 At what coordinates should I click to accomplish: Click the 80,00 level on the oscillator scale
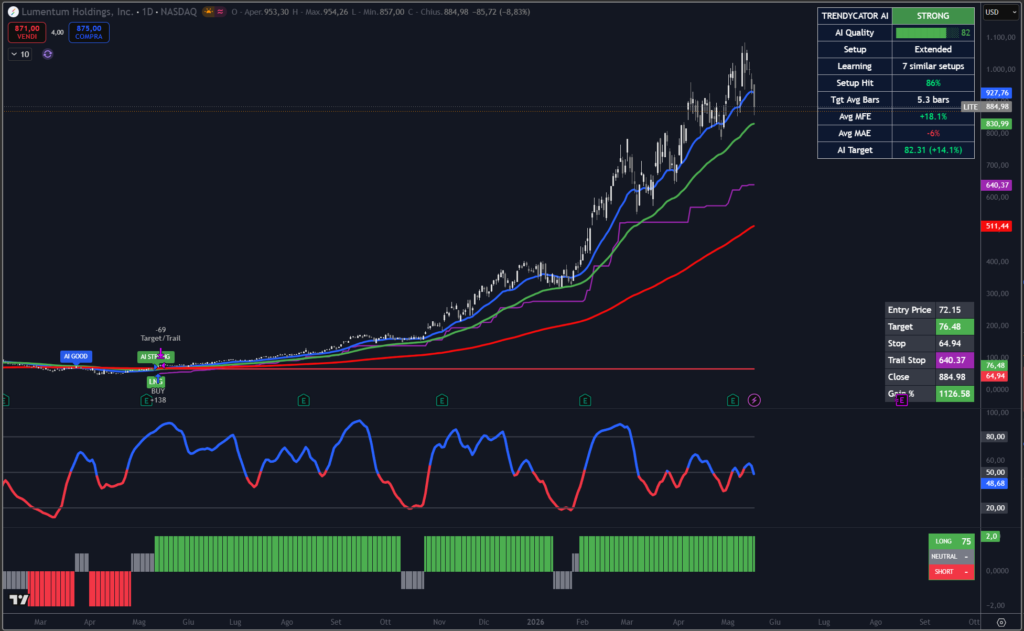[x=995, y=436]
